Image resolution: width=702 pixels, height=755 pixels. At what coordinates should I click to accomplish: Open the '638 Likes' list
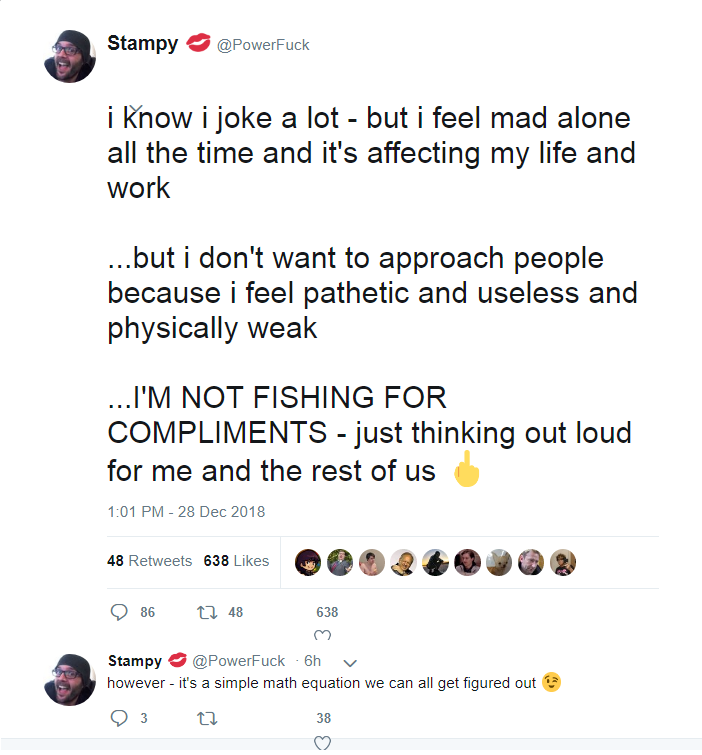point(236,561)
